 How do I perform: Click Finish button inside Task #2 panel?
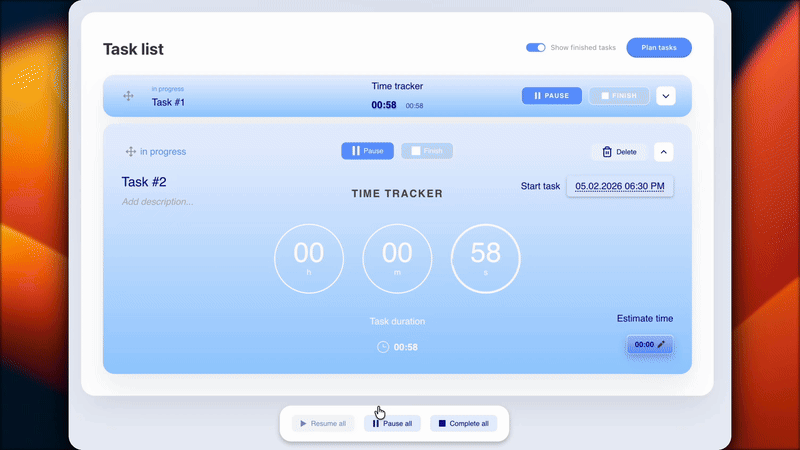(427, 151)
